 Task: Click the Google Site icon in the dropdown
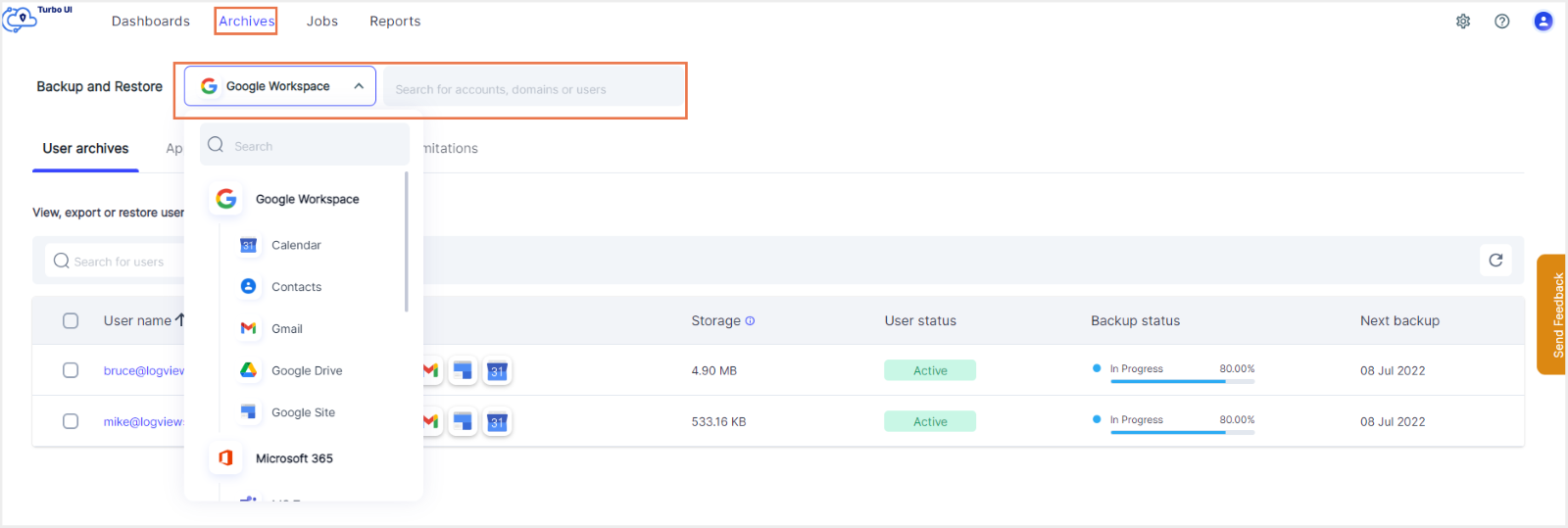click(x=249, y=411)
